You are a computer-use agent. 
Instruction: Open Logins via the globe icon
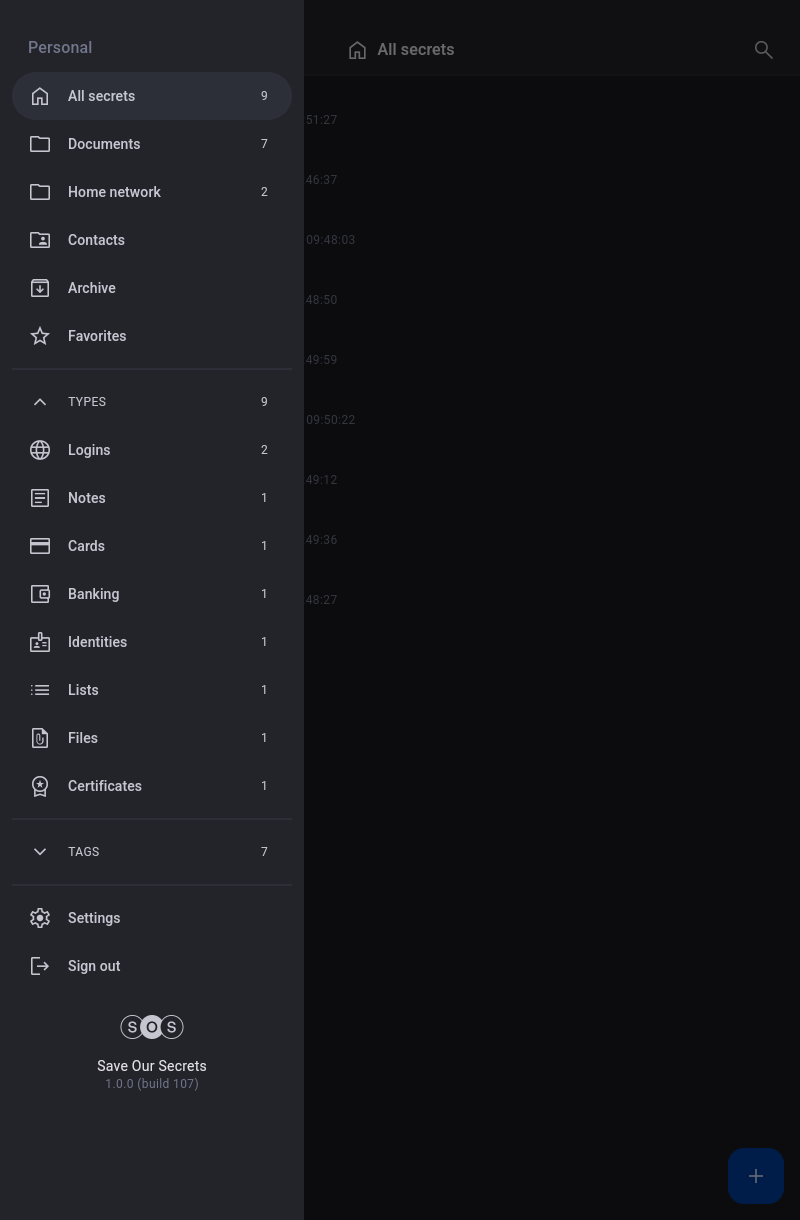(40, 450)
